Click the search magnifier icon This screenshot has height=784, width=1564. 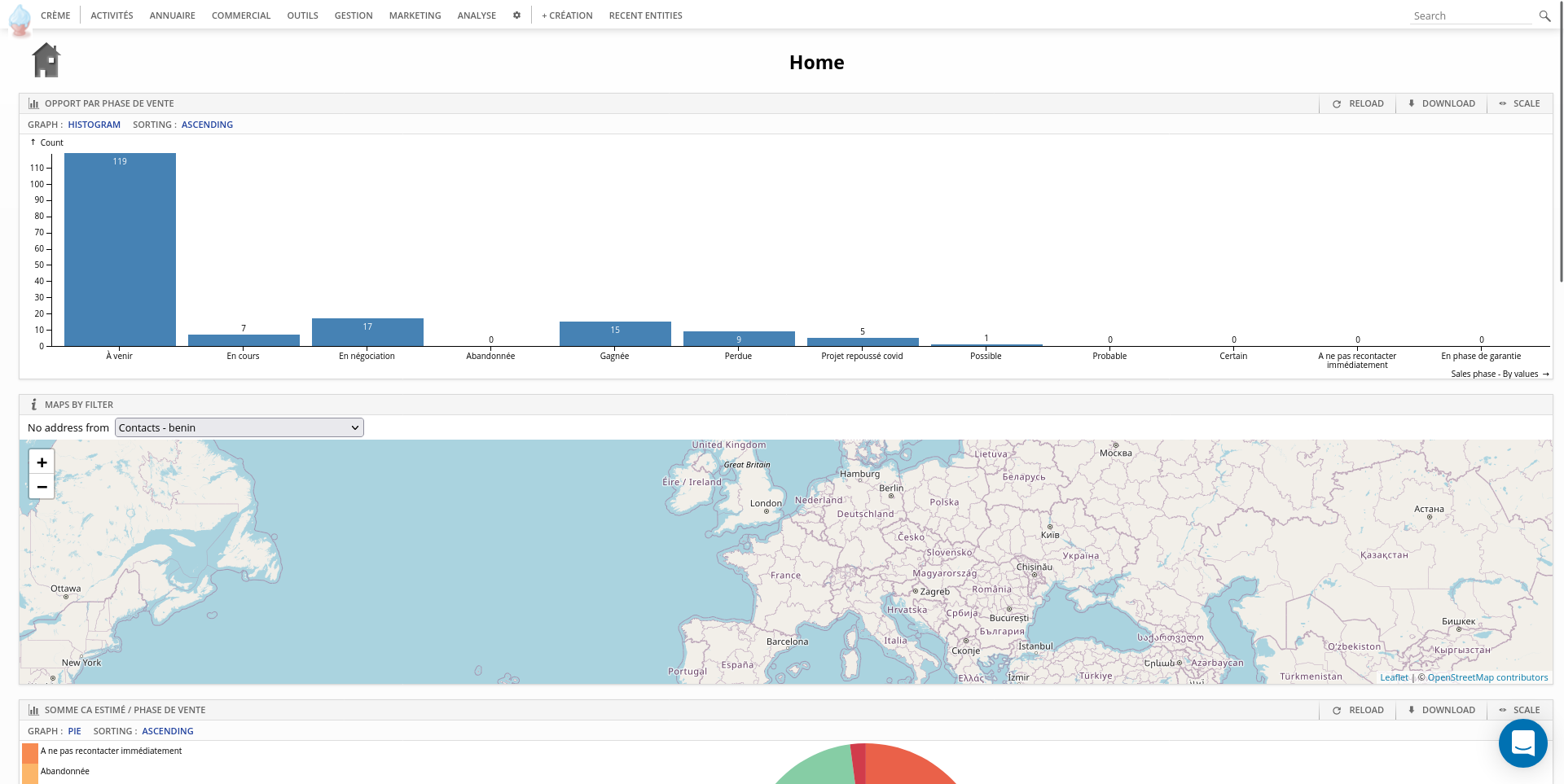pos(1545,15)
